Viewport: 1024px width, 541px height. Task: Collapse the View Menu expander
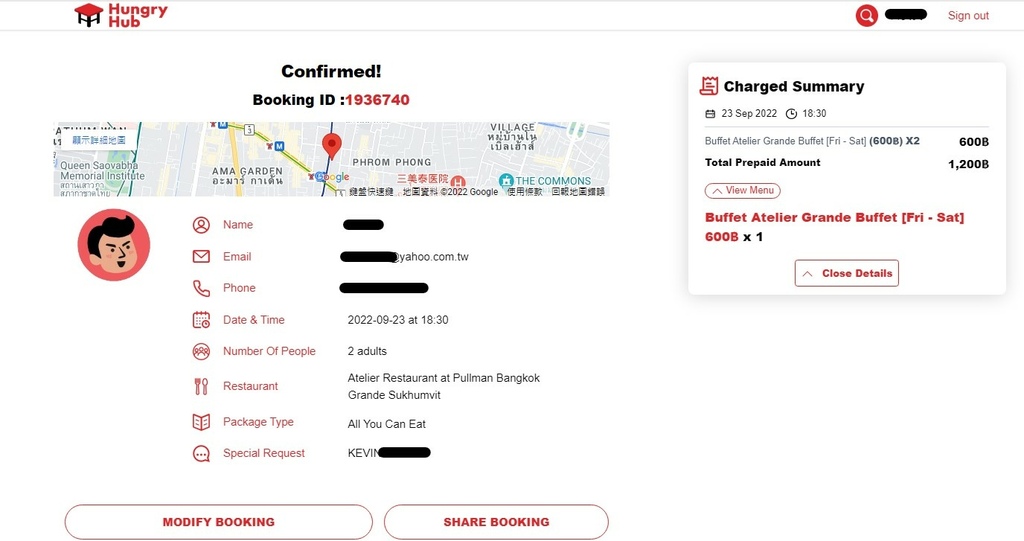[x=743, y=191]
